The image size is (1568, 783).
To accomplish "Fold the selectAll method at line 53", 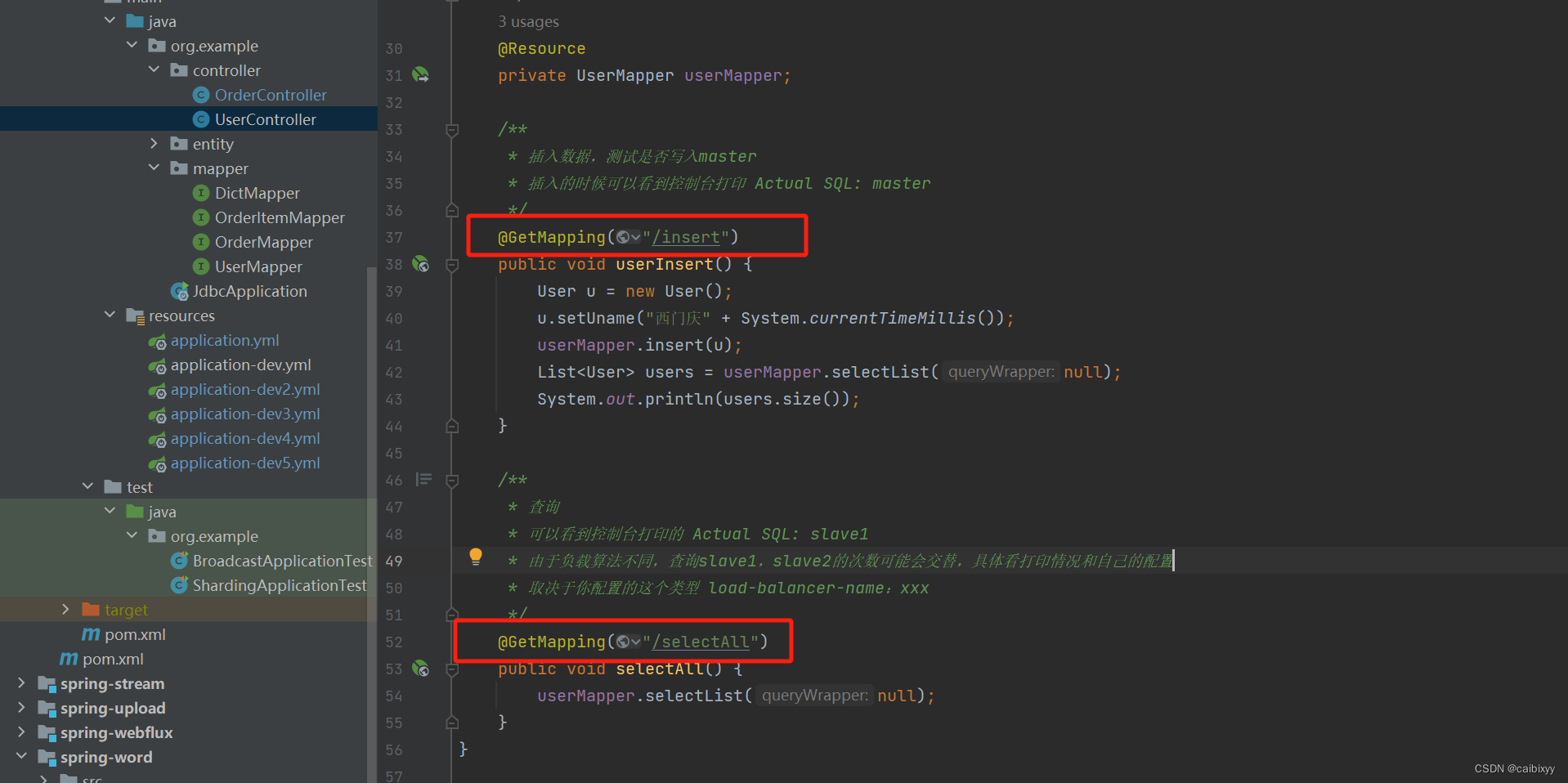I will (452, 669).
